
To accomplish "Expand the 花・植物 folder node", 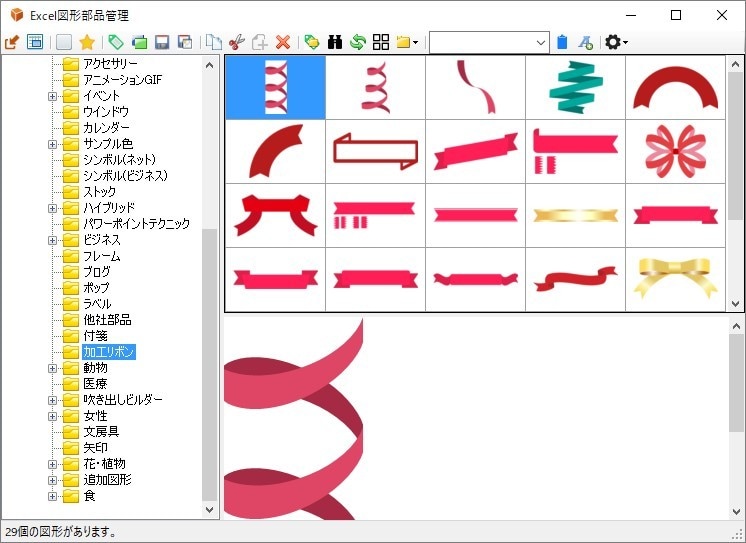I will 52,464.
